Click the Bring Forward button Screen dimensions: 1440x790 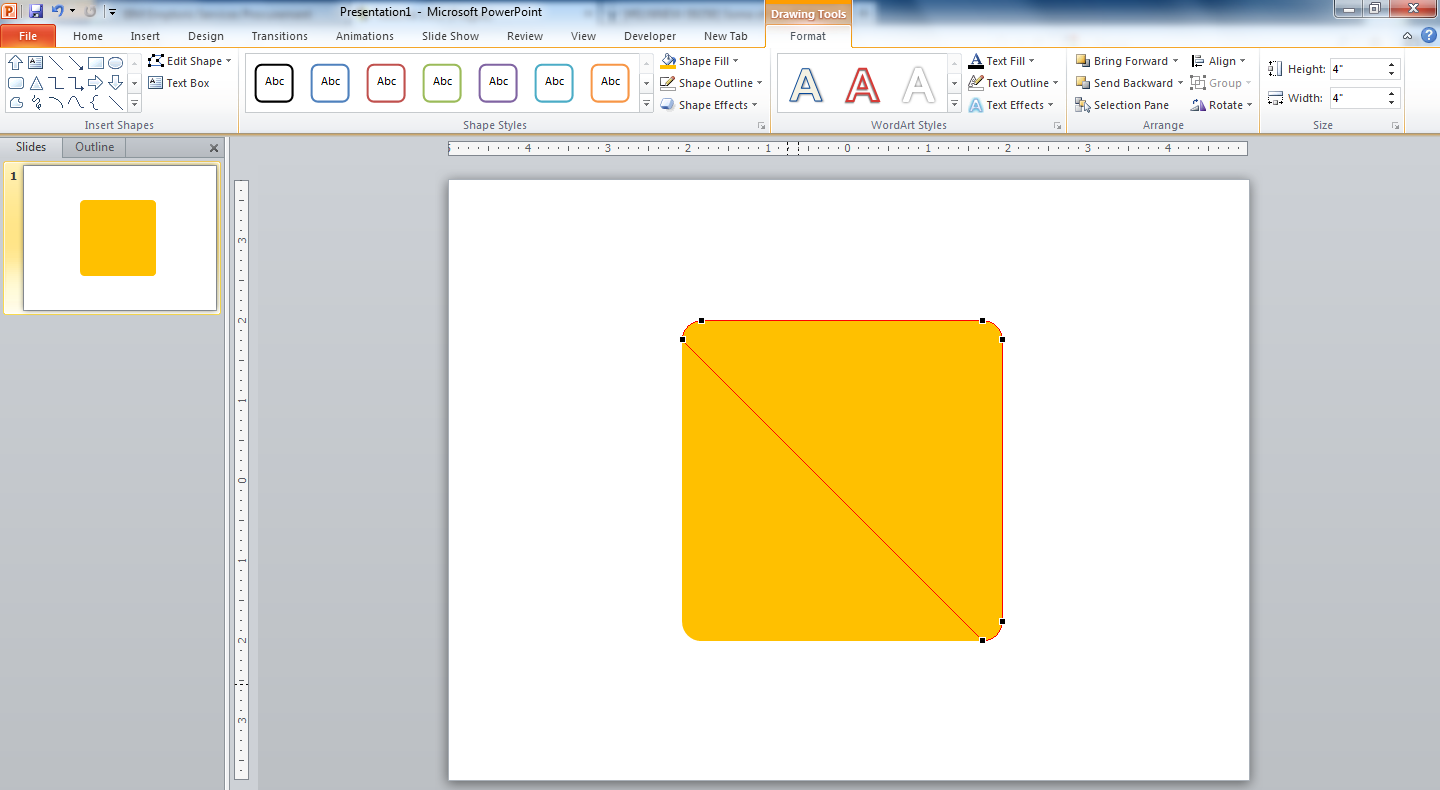[1121, 61]
